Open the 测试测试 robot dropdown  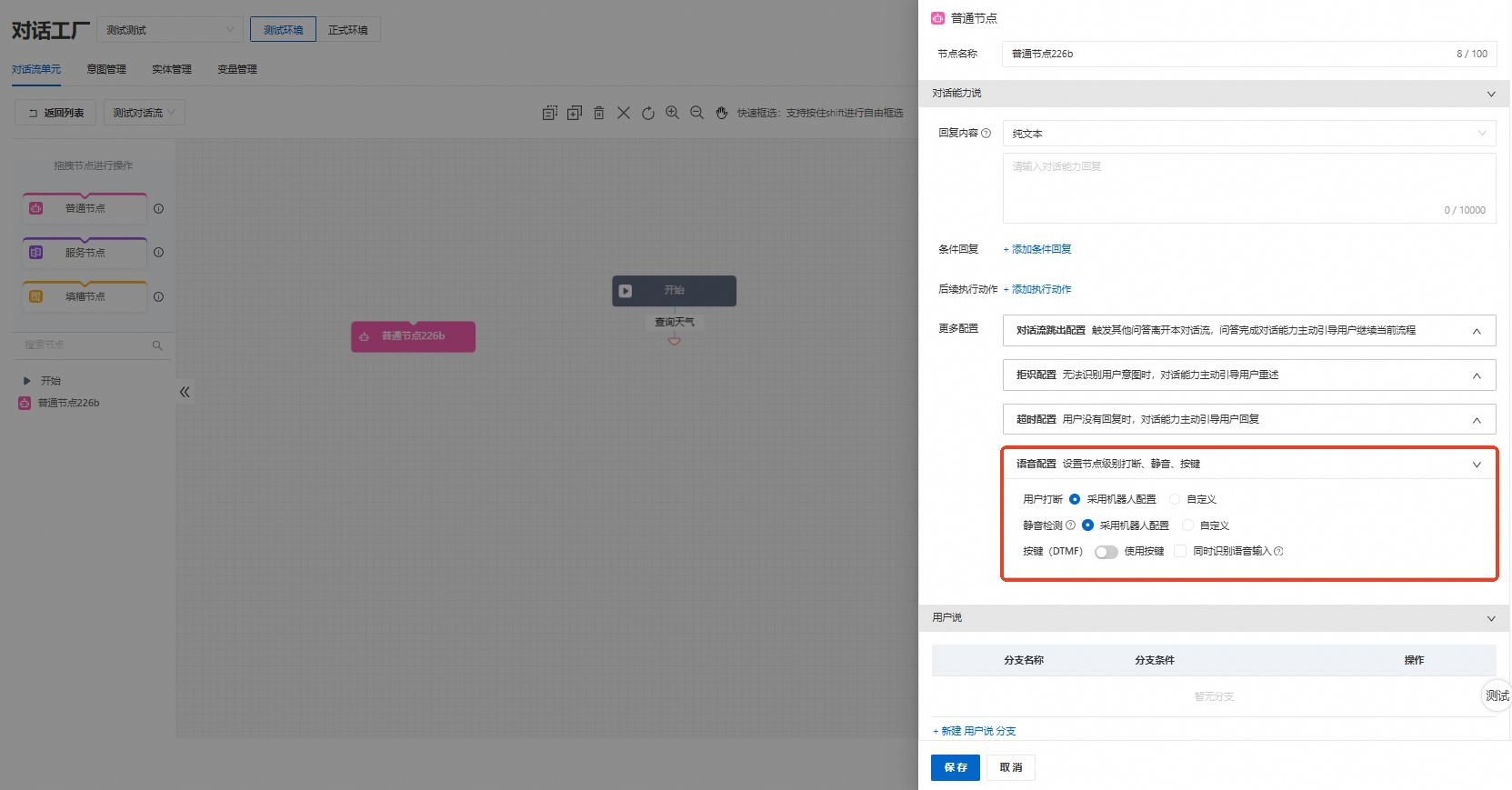170,30
